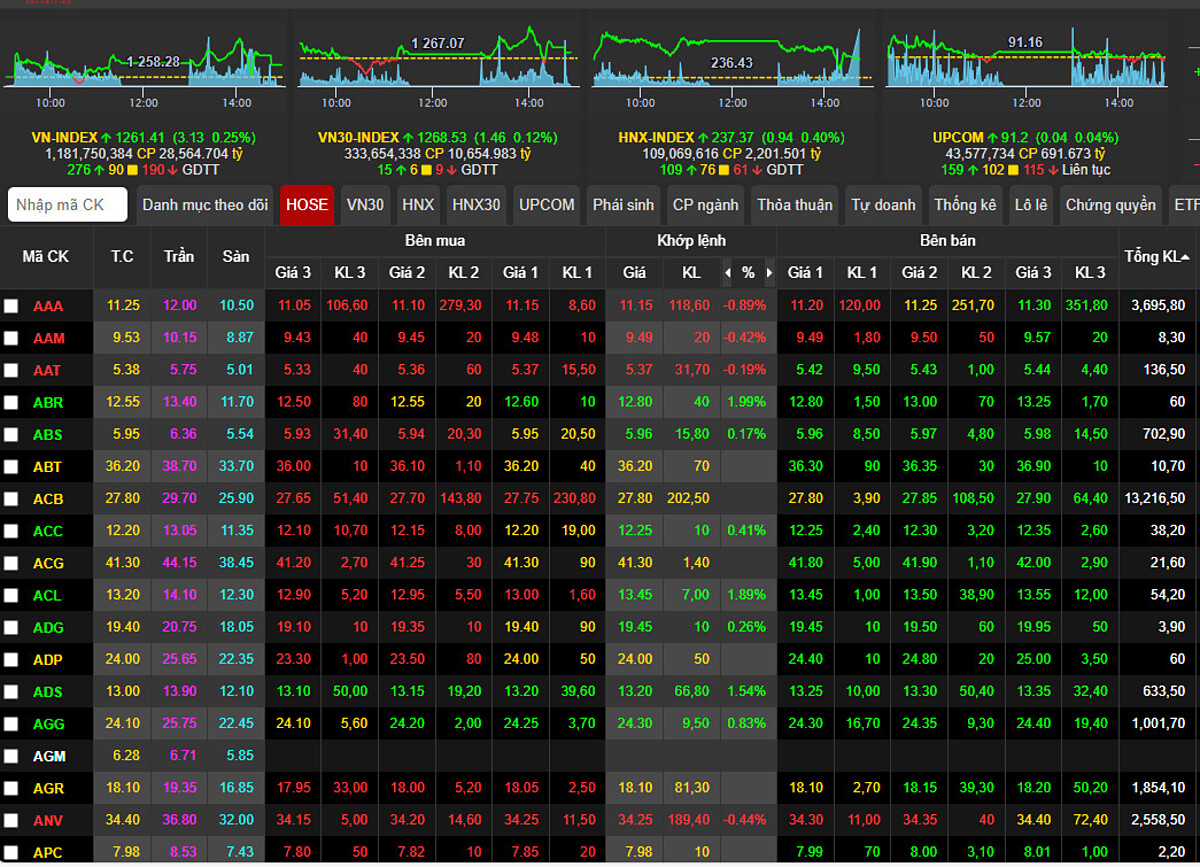Select the ANV row checkbox

(11, 821)
